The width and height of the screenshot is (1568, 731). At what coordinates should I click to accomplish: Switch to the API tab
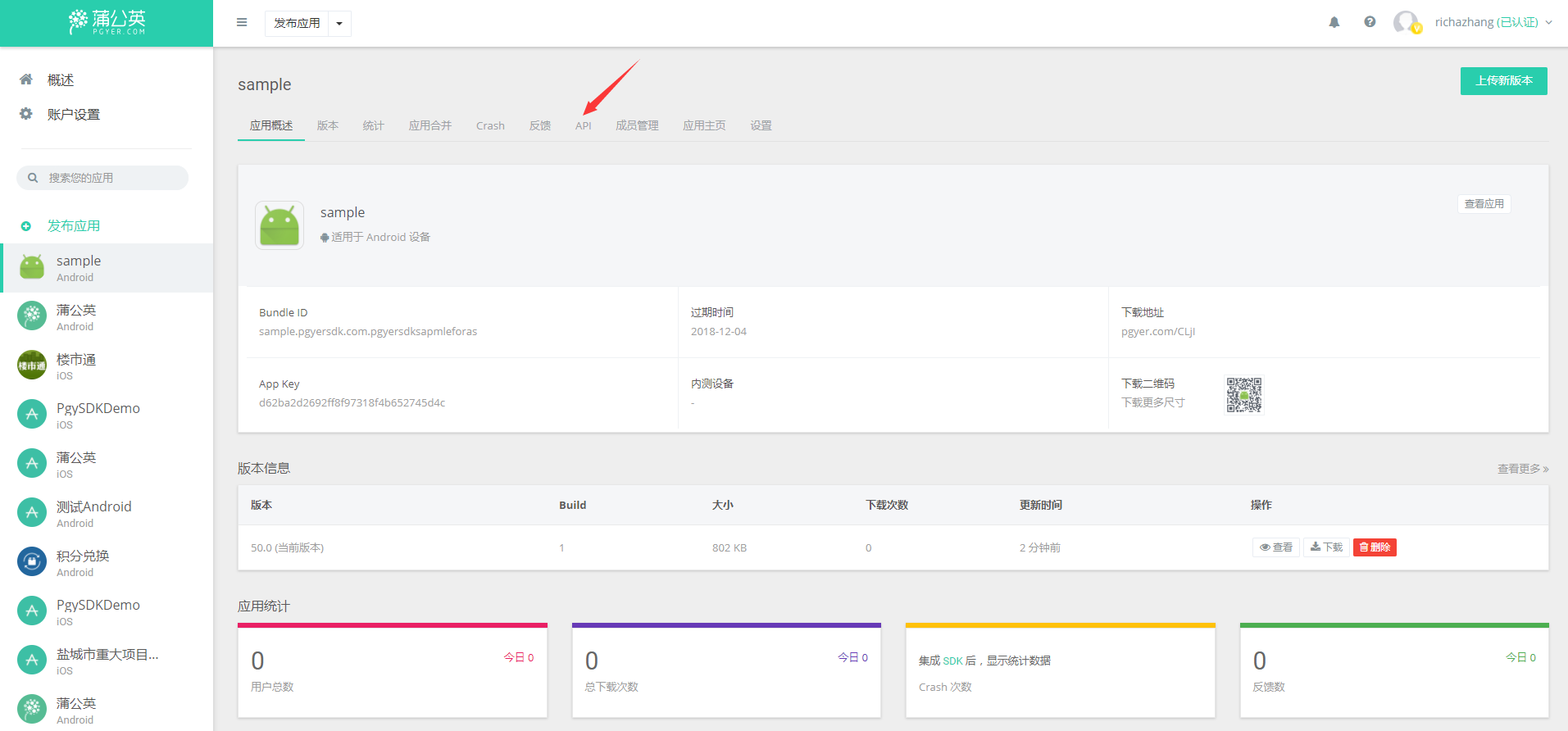click(x=583, y=125)
